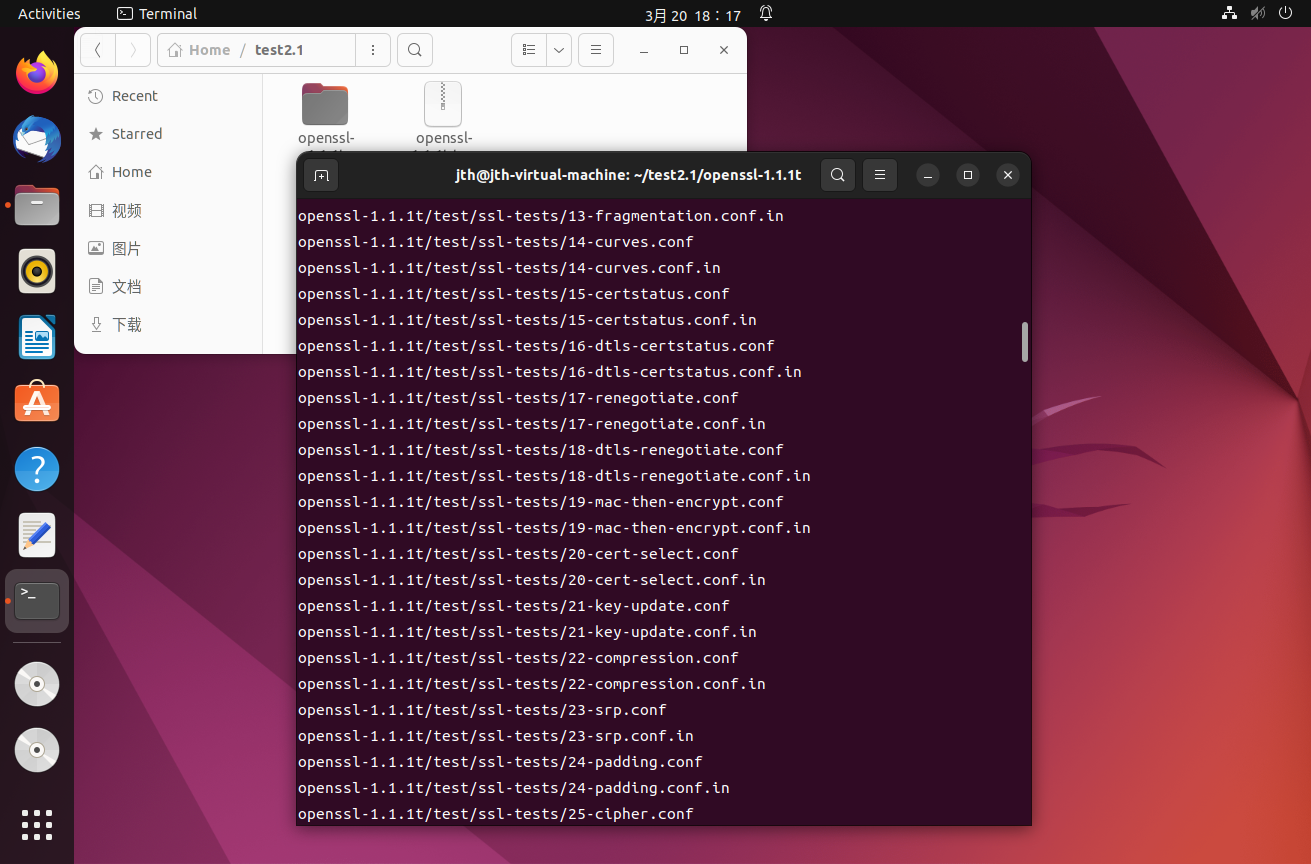Open the clock and calendar panel
1311x864 pixels.
pos(693,14)
